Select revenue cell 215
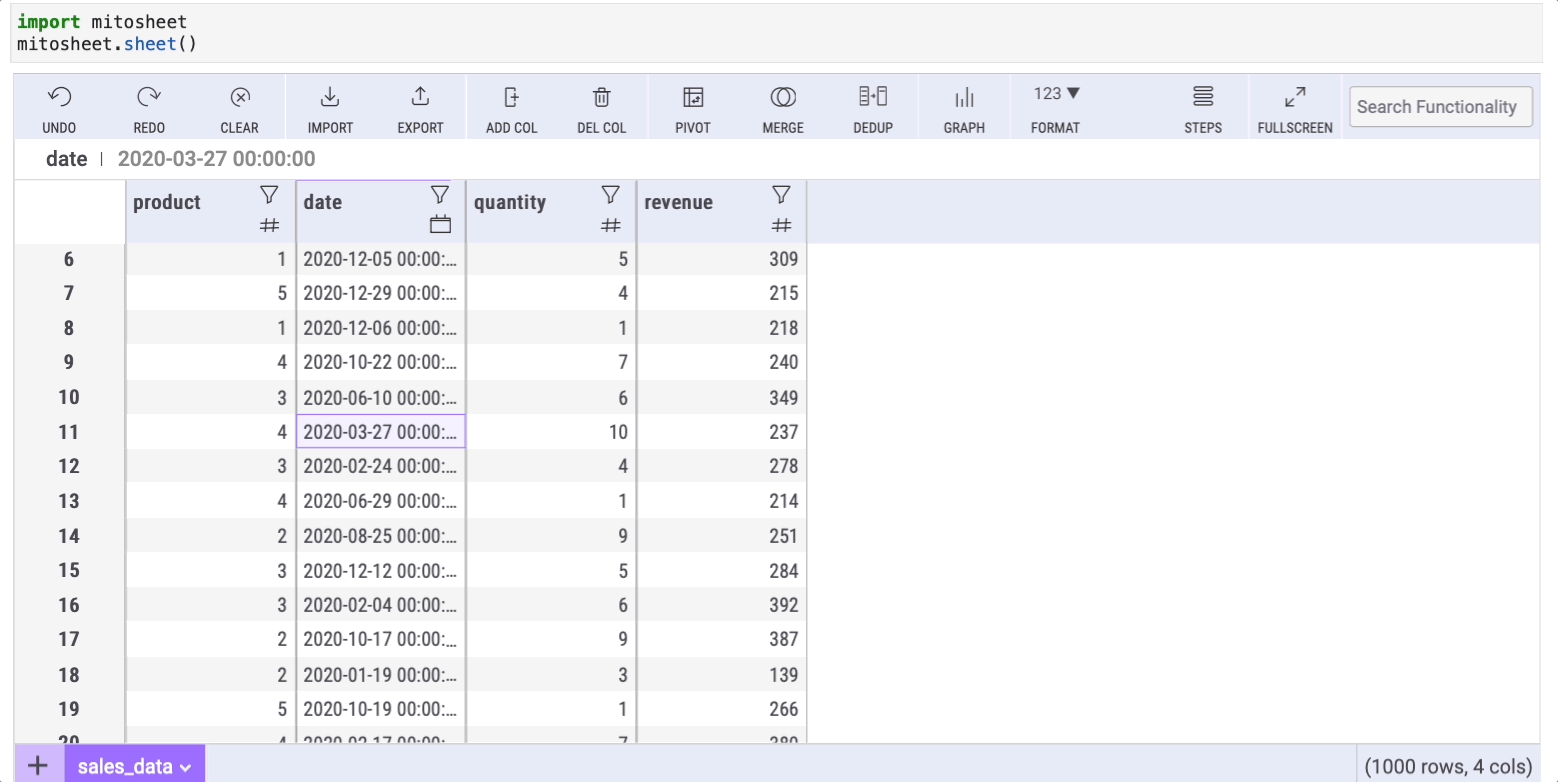 pyautogui.click(x=721, y=293)
